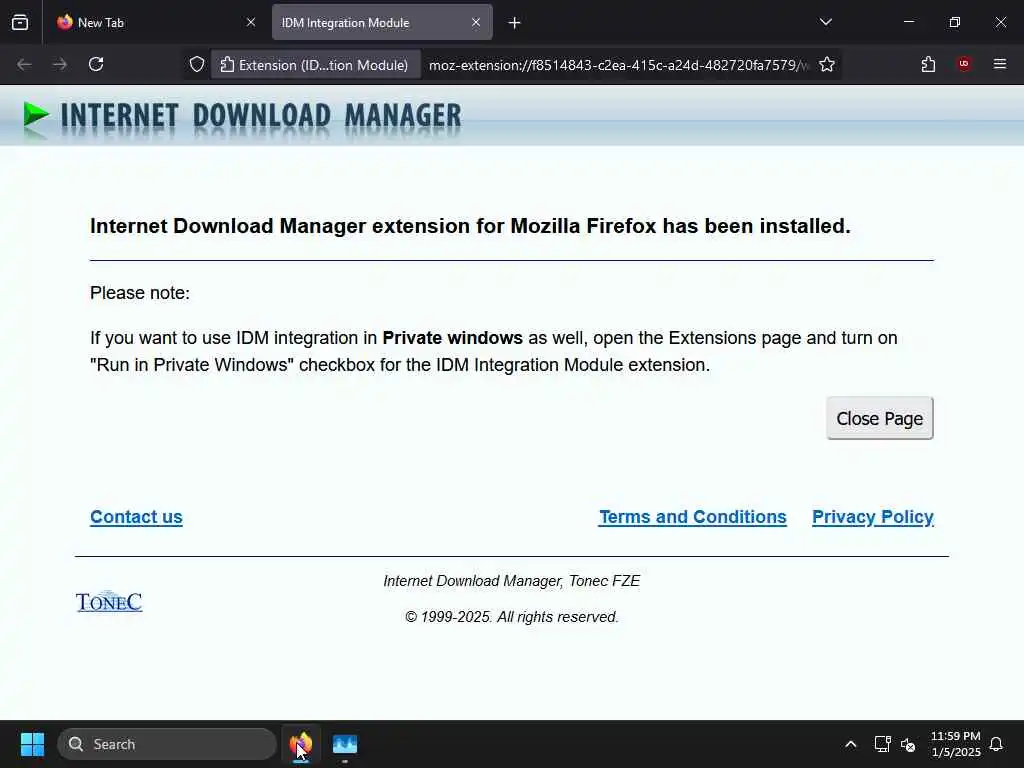Open the muted volume tray icon
Viewport: 1024px width, 768px height.
pyautogui.click(x=908, y=744)
